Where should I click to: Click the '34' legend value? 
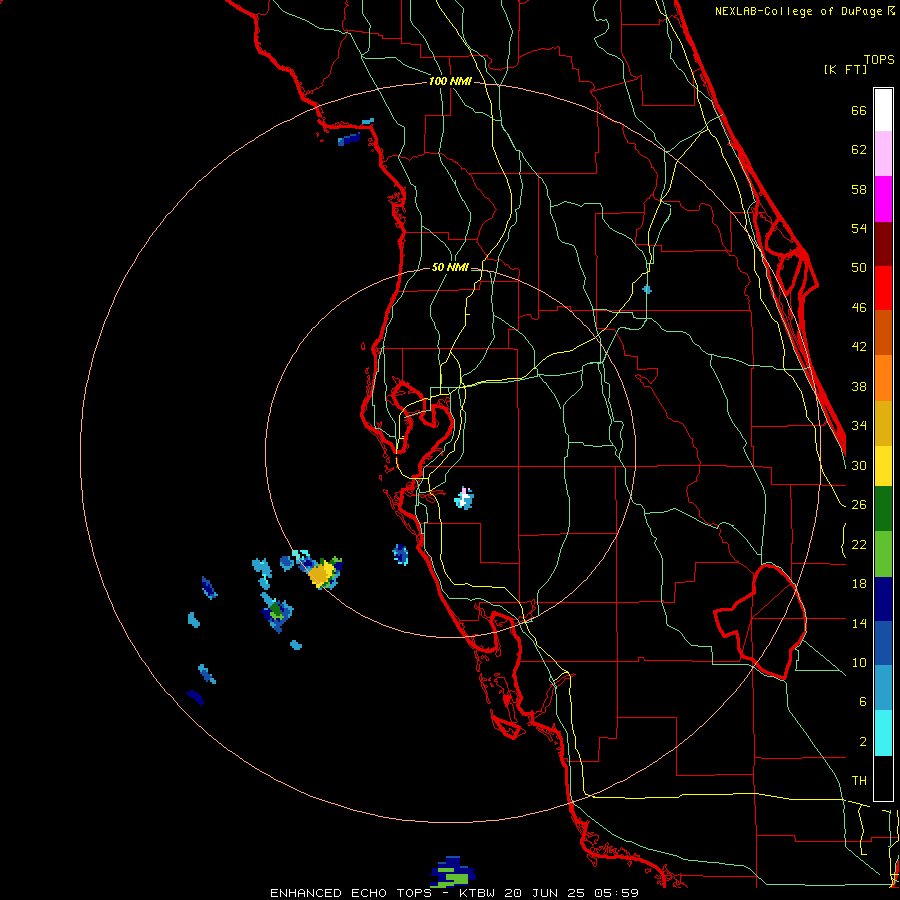pos(859,426)
